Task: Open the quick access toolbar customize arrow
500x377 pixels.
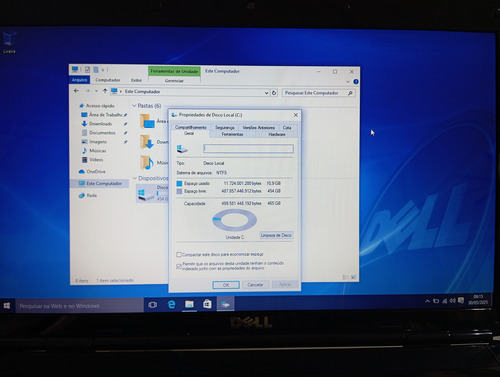Action: pos(103,70)
